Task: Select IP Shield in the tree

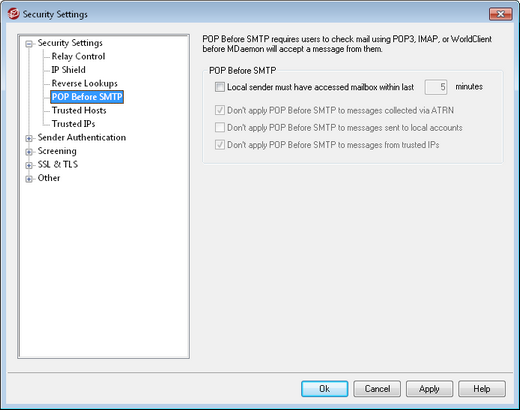Action: pos(68,70)
